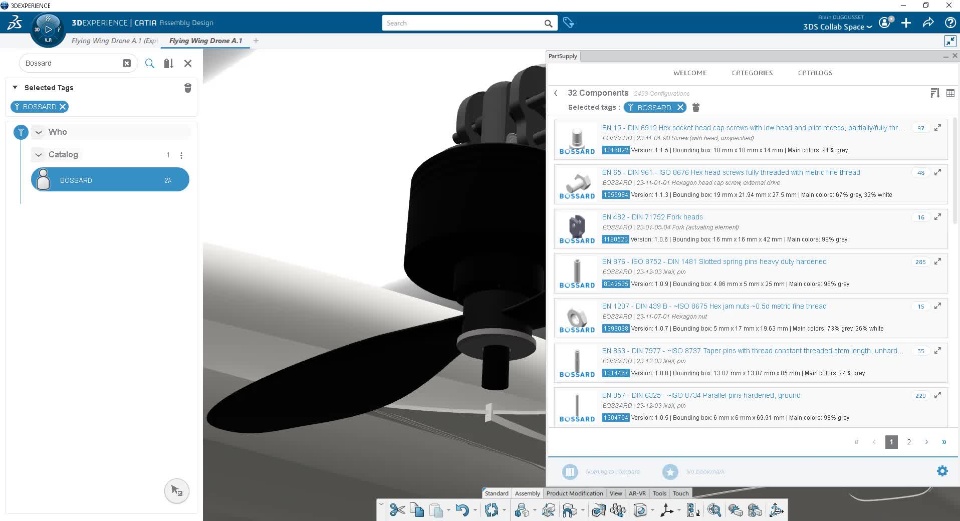The width and height of the screenshot is (960, 521).
Task: Click the Update refresh icon in toolbar
Action: 491,509
